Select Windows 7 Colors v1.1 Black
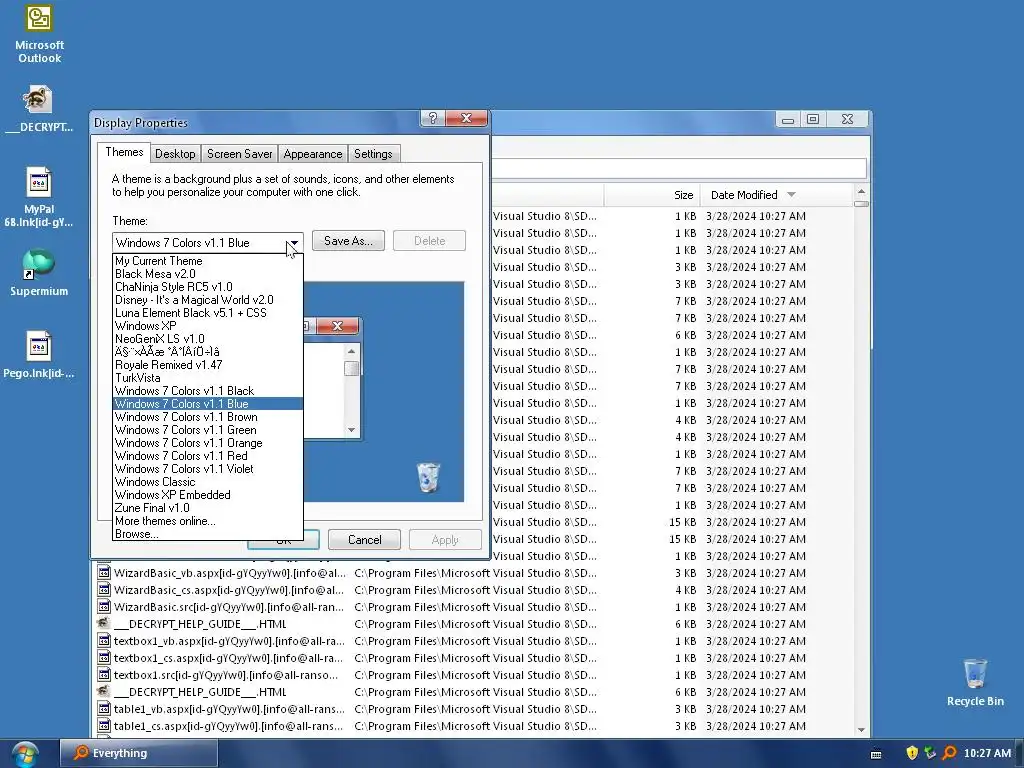This screenshot has width=1024, height=768. point(208,391)
